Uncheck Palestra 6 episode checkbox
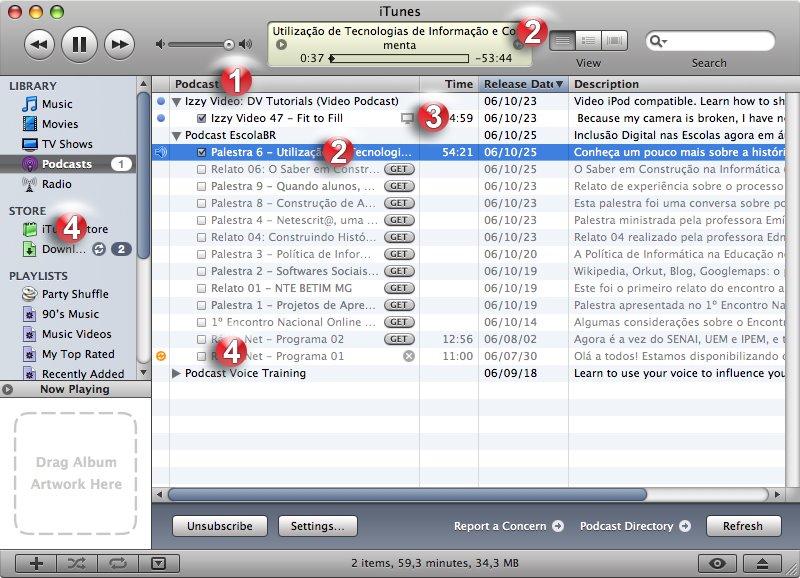 (x=202, y=152)
